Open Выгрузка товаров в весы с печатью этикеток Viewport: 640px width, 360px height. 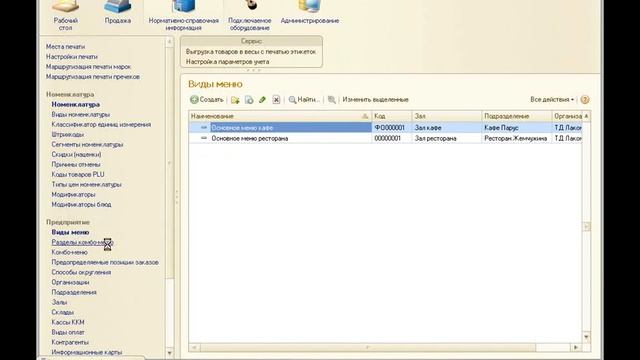point(251,52)
